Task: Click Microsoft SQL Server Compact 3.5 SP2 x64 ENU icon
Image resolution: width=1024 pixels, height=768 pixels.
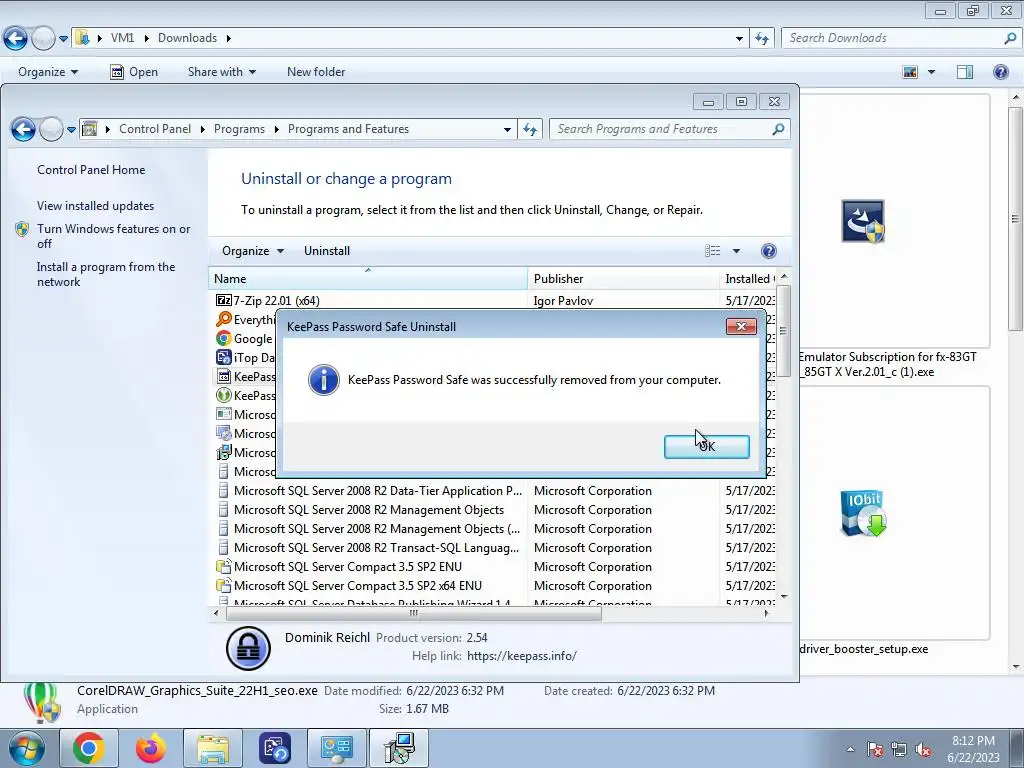Action: 223,586
